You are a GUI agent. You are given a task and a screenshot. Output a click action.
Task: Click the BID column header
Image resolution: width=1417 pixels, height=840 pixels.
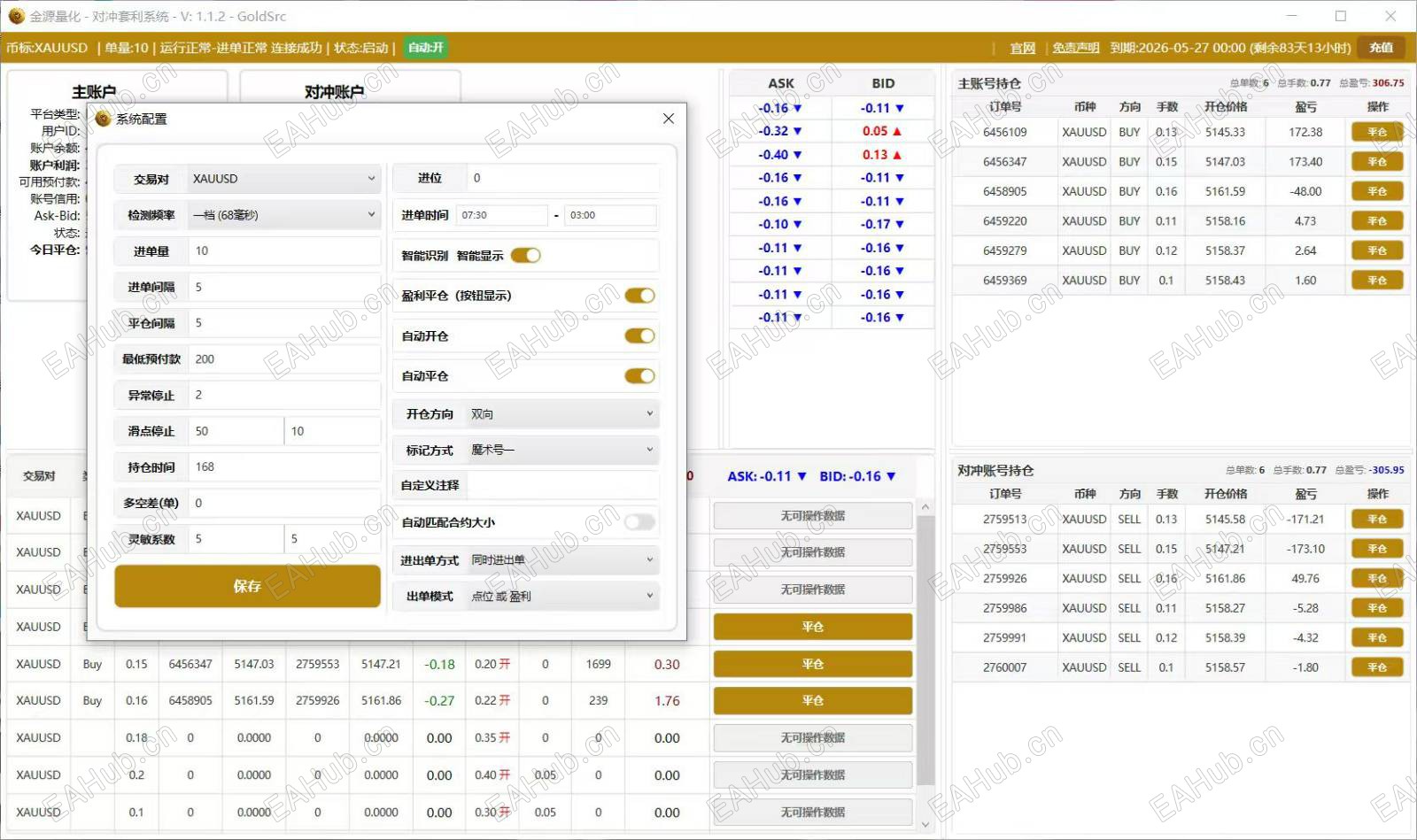pyautogui.click(x=883, y=83)
